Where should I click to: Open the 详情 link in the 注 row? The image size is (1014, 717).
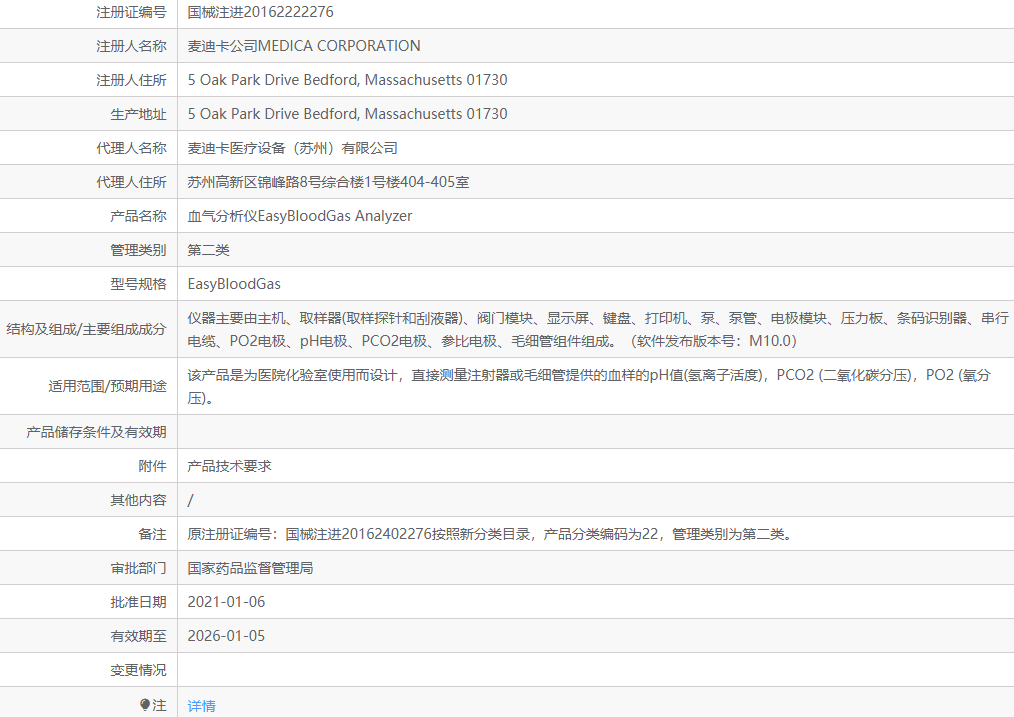(x=201, y=705)
